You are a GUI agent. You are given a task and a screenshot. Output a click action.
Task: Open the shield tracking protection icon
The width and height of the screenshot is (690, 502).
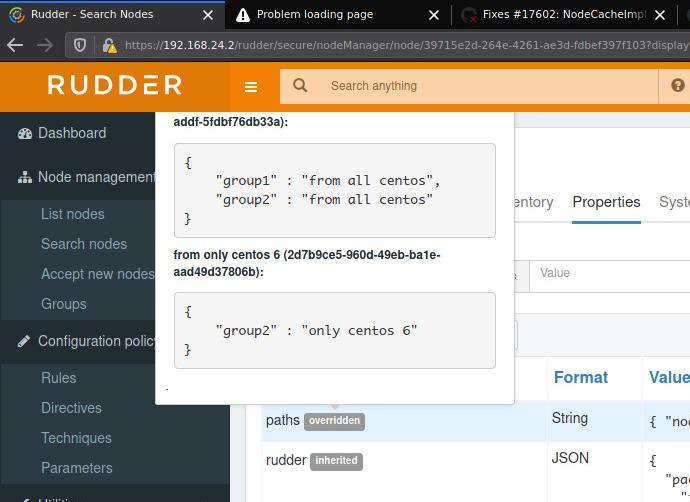[x=80, y=45]
